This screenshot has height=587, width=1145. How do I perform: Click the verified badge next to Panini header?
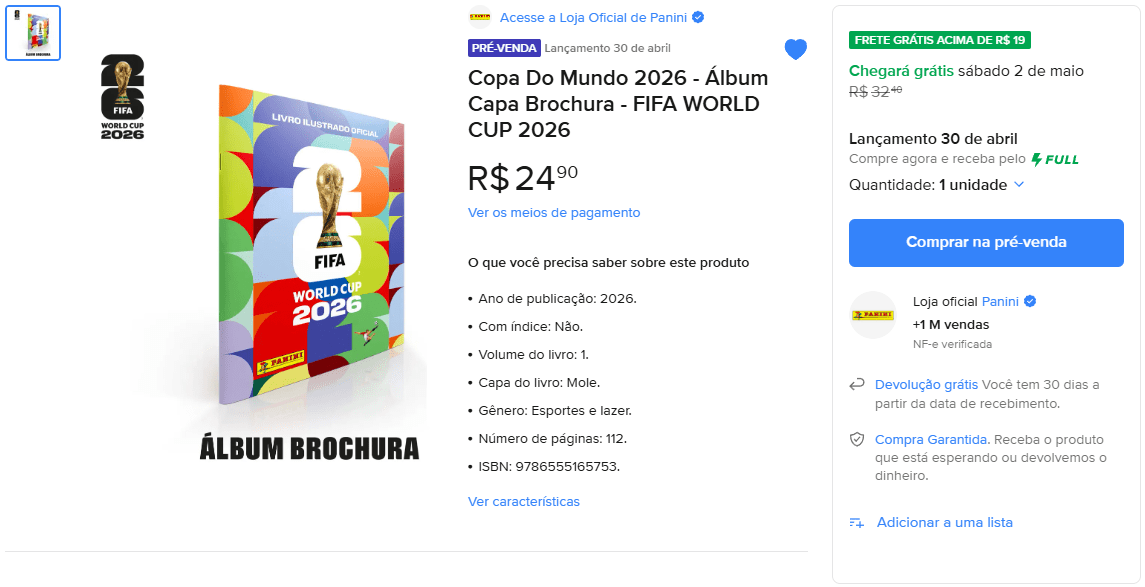698,17
